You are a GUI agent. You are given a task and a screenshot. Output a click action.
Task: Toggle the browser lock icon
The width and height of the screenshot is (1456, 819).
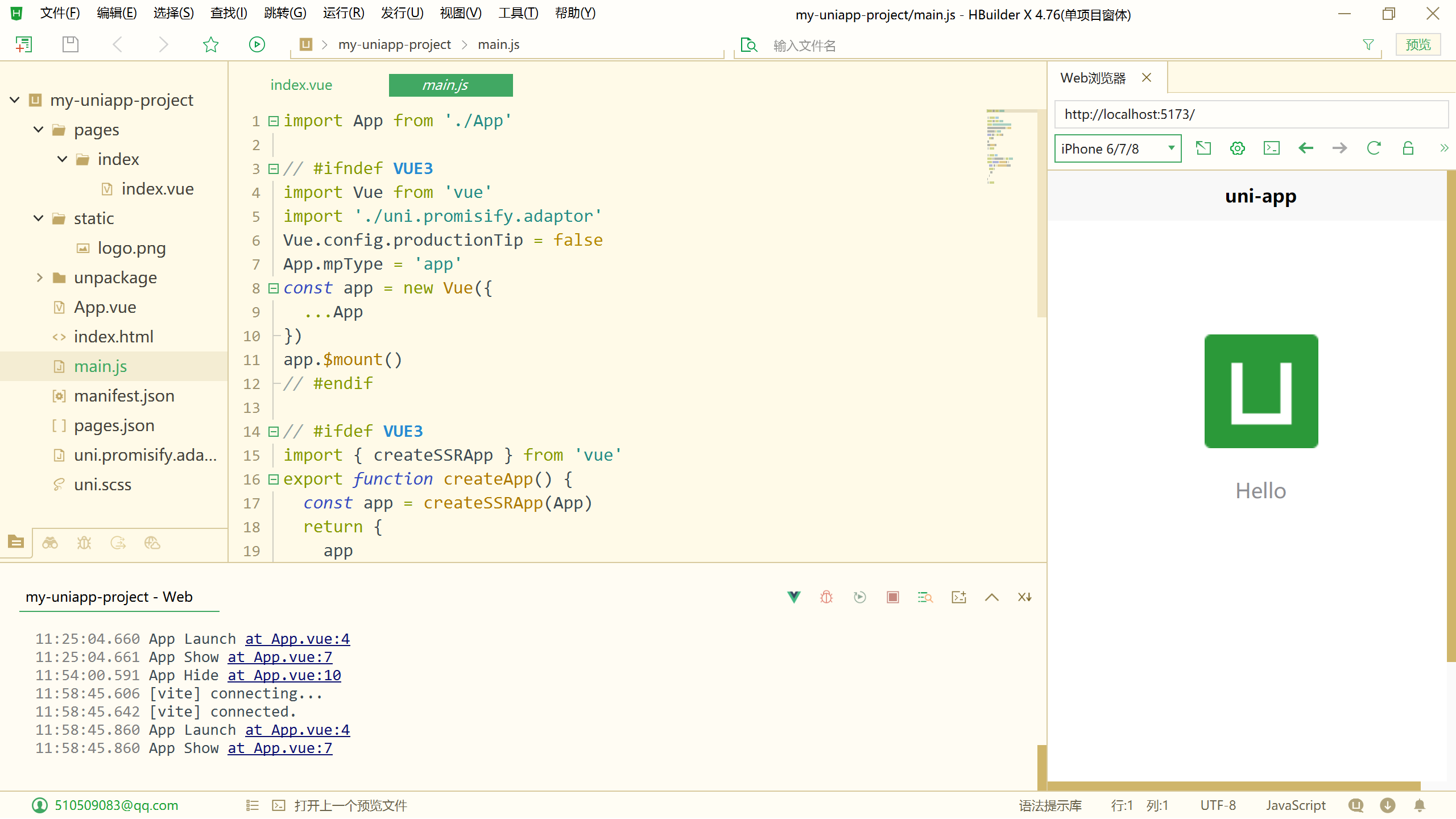click(1408, 148)
